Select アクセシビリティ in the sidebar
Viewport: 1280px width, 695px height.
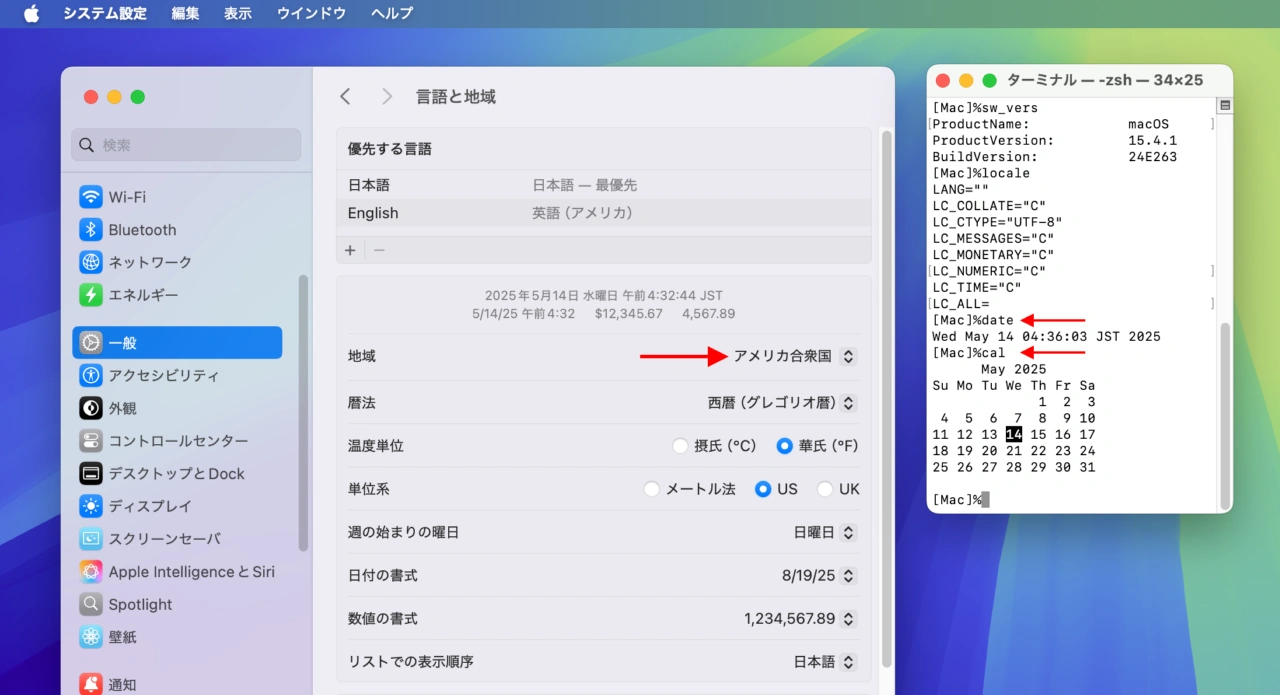point(163,376)
